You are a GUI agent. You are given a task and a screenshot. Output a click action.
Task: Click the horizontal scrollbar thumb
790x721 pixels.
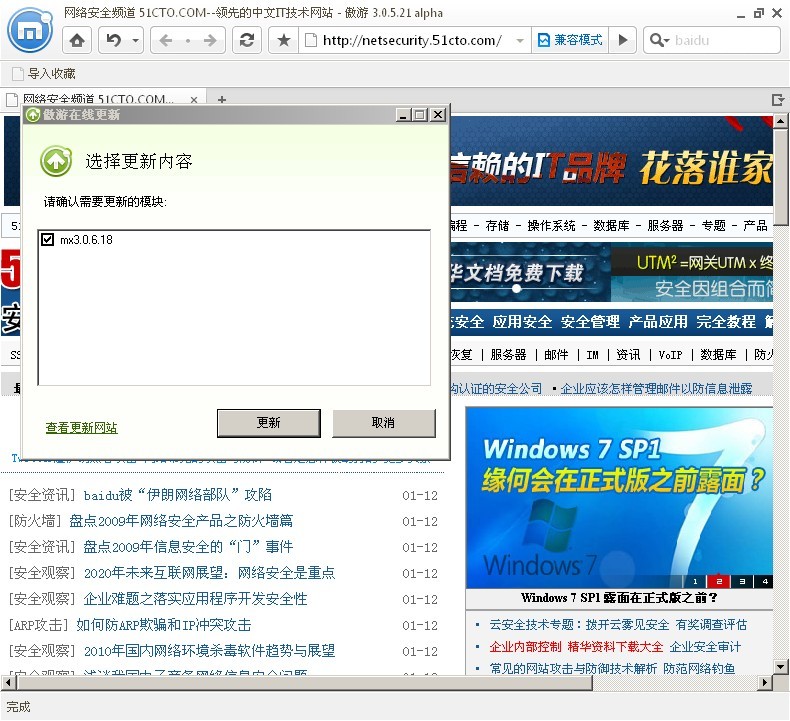pos(304,683)
